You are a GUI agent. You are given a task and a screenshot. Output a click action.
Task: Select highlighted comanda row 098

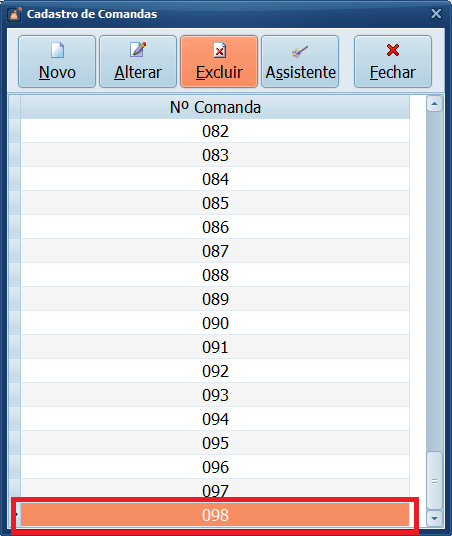coord(215,515)
